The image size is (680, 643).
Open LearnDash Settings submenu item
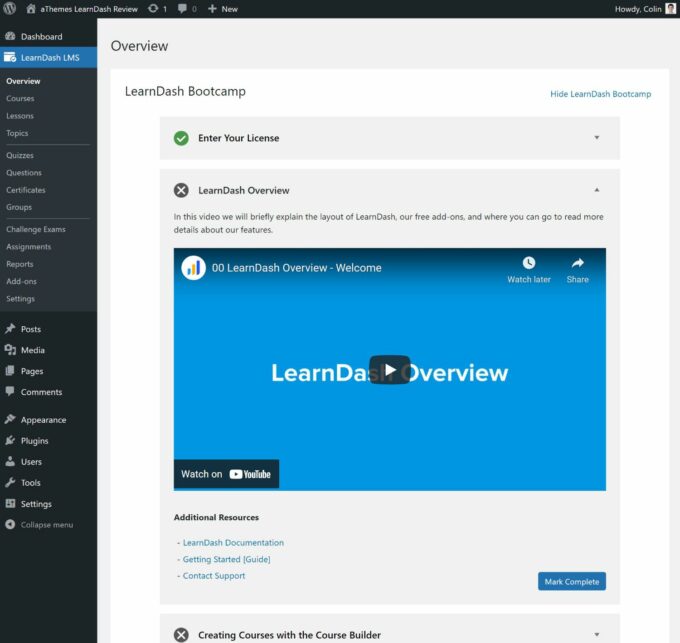tap(20, 299)
